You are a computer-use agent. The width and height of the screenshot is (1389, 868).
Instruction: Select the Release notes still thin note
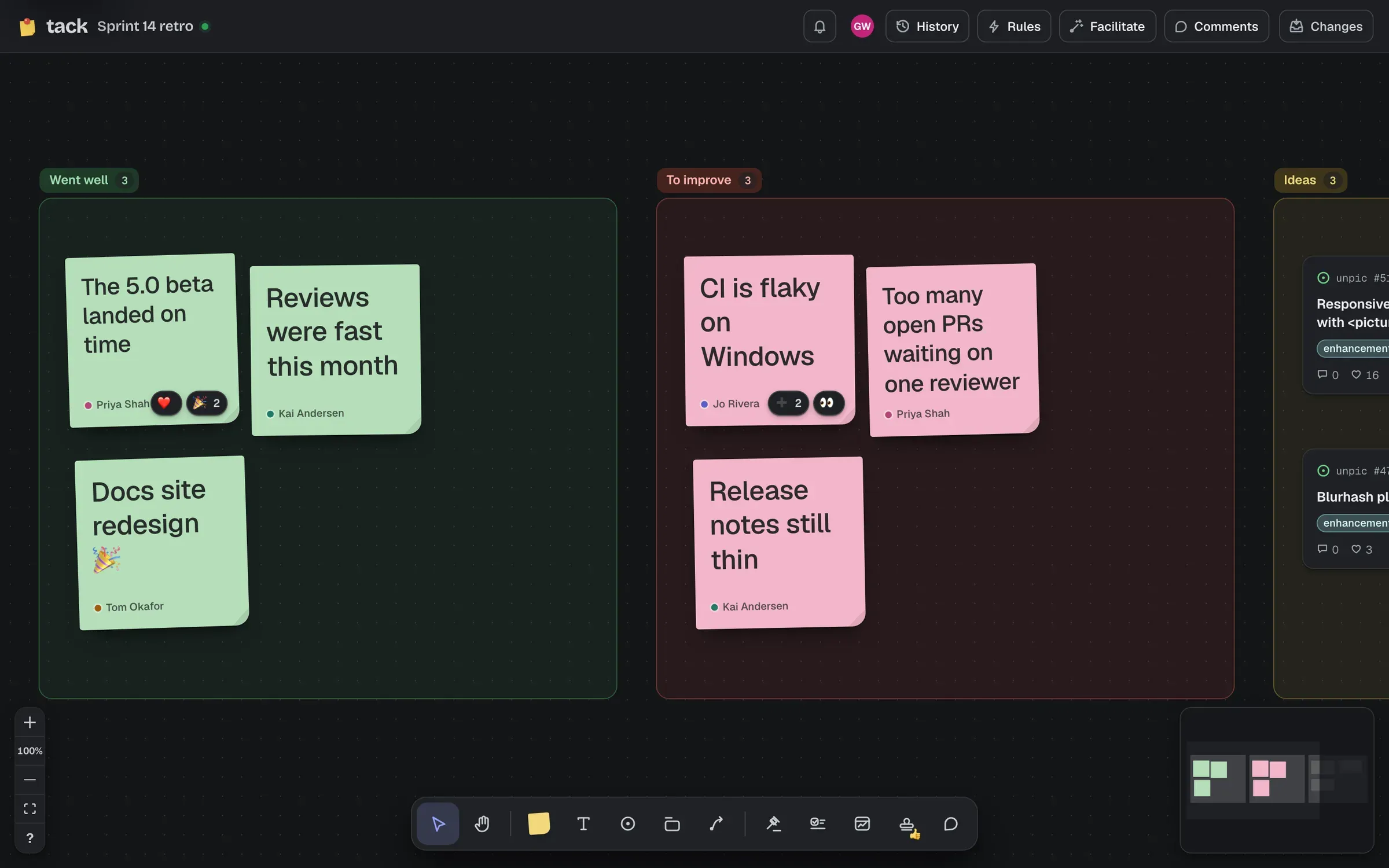(779, 543)
